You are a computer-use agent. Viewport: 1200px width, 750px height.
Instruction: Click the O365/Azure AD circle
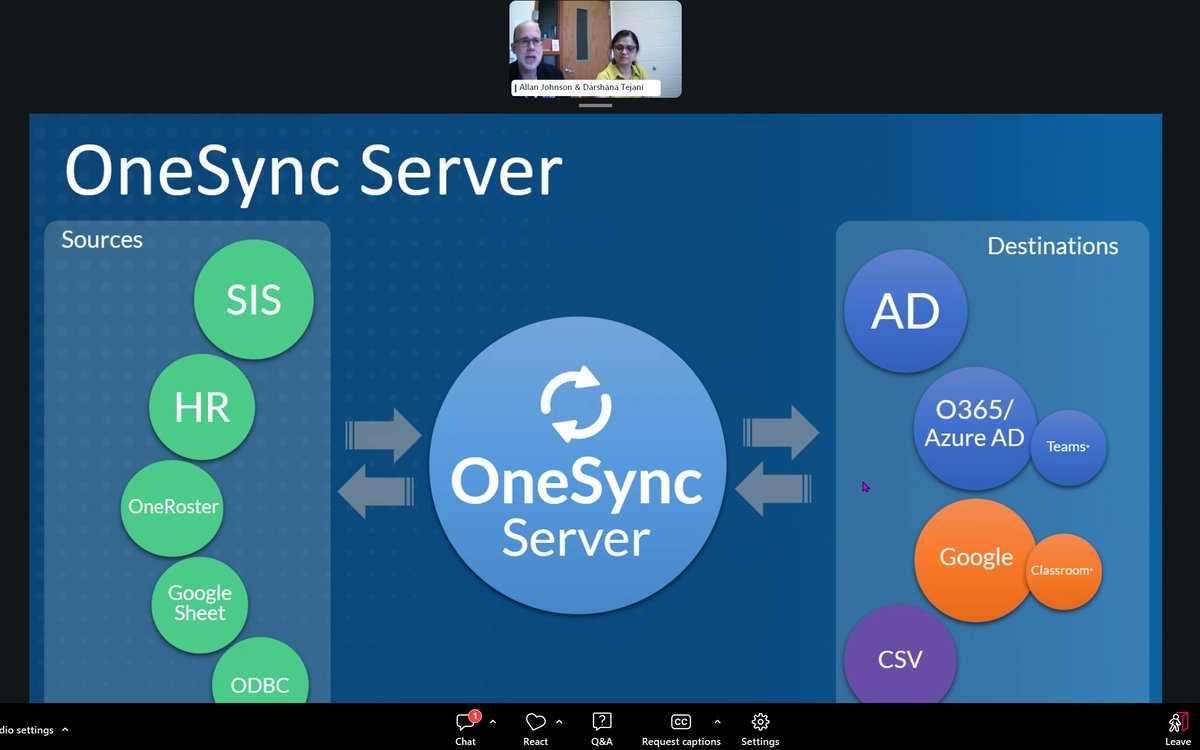click(975, 428)
